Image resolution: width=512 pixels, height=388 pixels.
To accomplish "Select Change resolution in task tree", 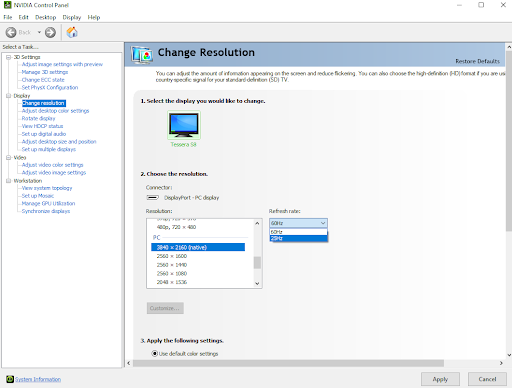I will click(x=43, y=103).
